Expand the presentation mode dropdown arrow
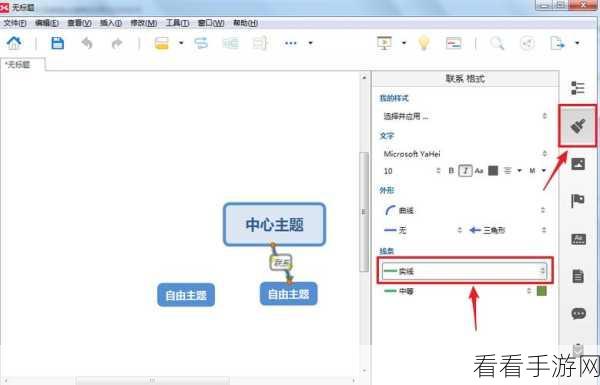Screen dimensions: 600x385 pos(404,43)
